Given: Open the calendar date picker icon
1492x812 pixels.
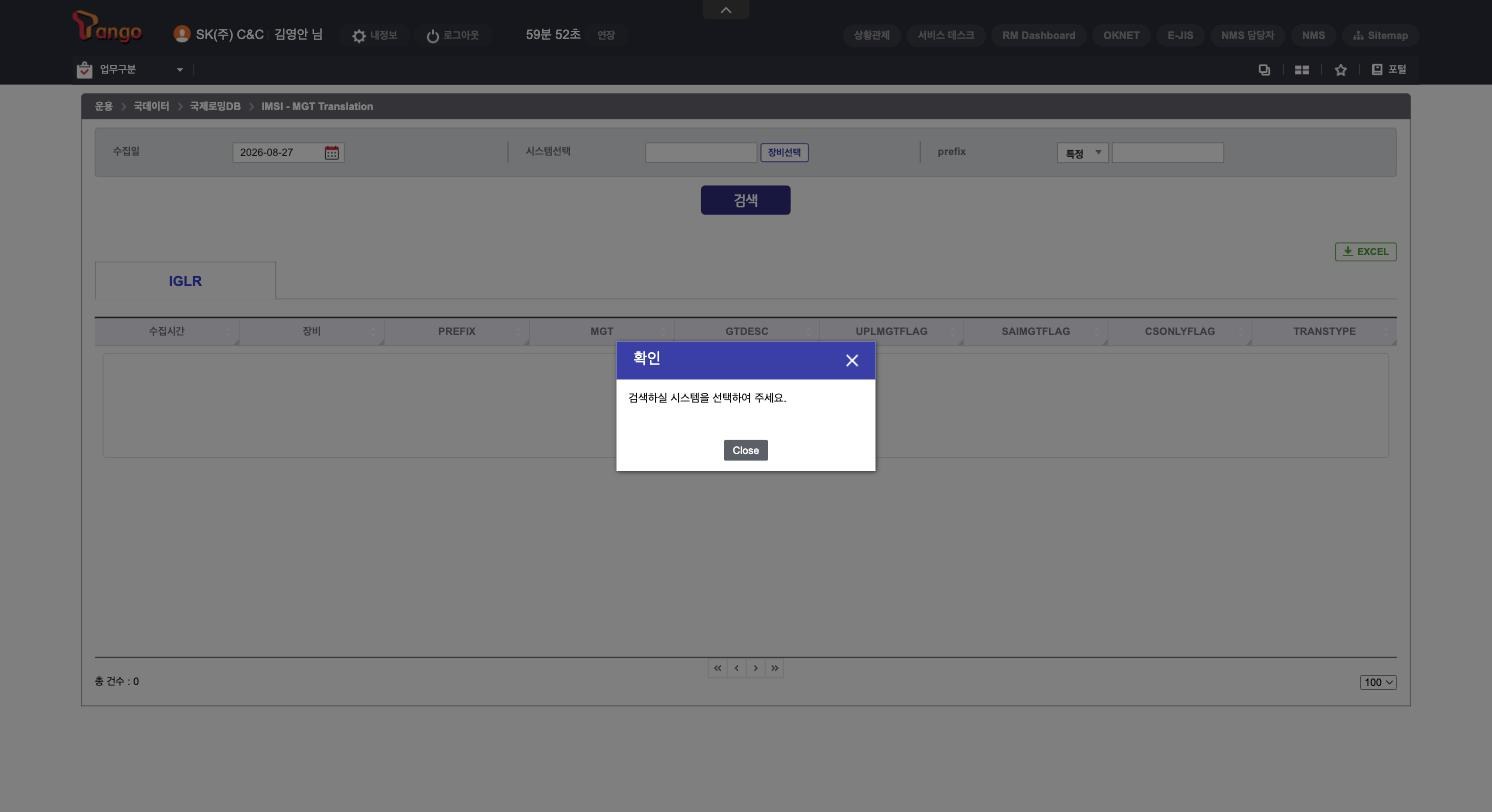Looking at the screenshot, I should click(332, 153).
